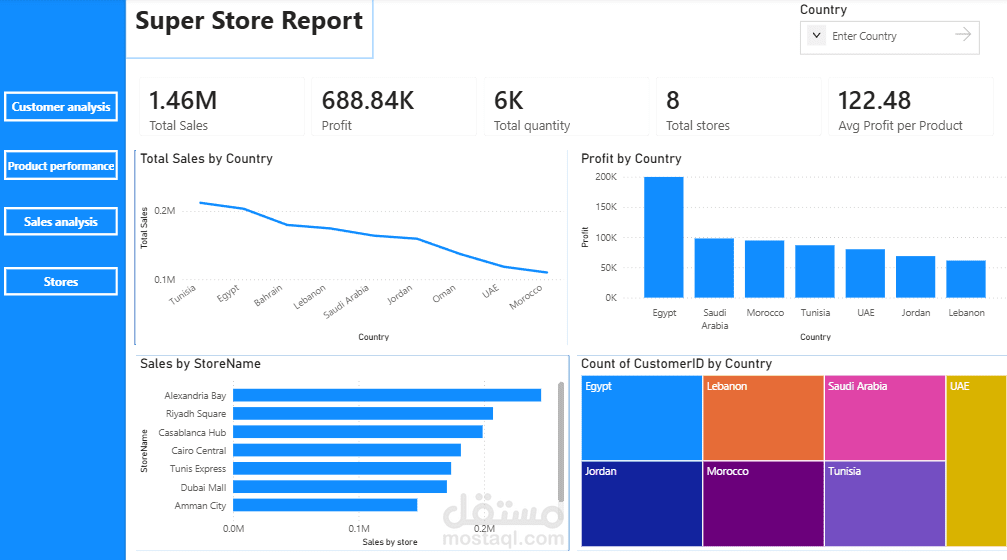
Task: Click the Enter Country input field
Action: [x=889, y=37]
